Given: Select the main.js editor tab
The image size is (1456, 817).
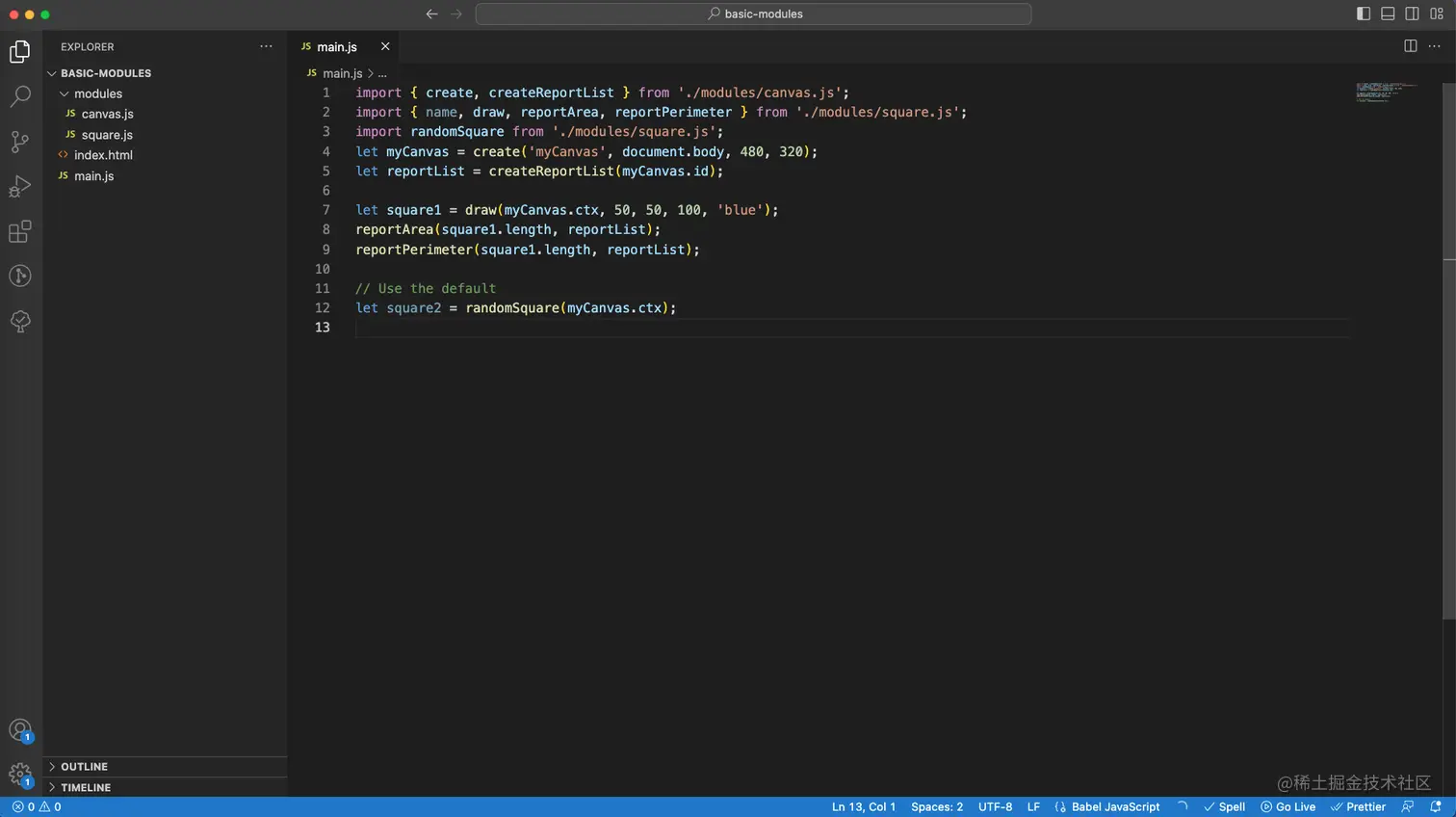Looking at the screenshot, I should coord(345,46).
